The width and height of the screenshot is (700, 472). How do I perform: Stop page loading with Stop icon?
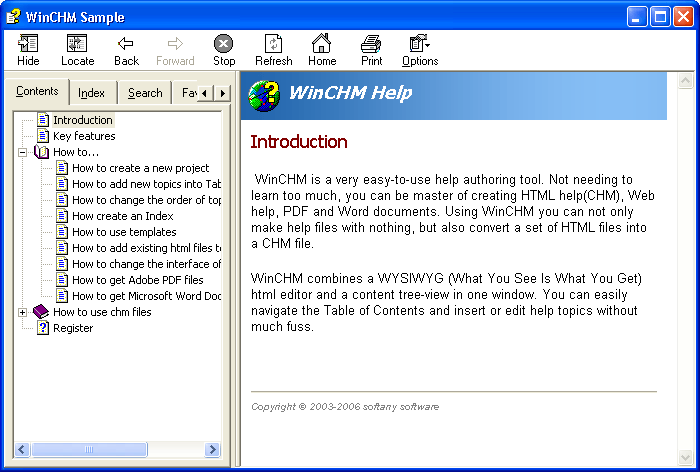point(224,44)
